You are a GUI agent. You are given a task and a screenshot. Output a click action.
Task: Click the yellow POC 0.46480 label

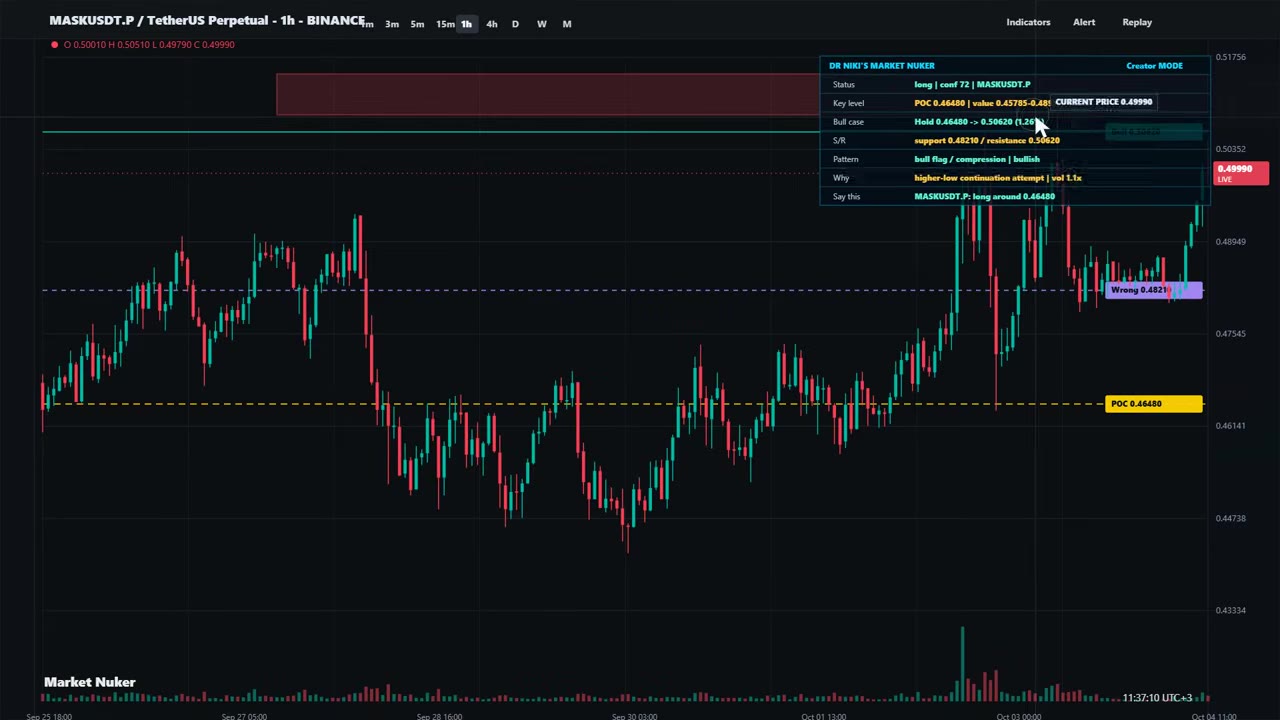click(x=1154, y=404)
